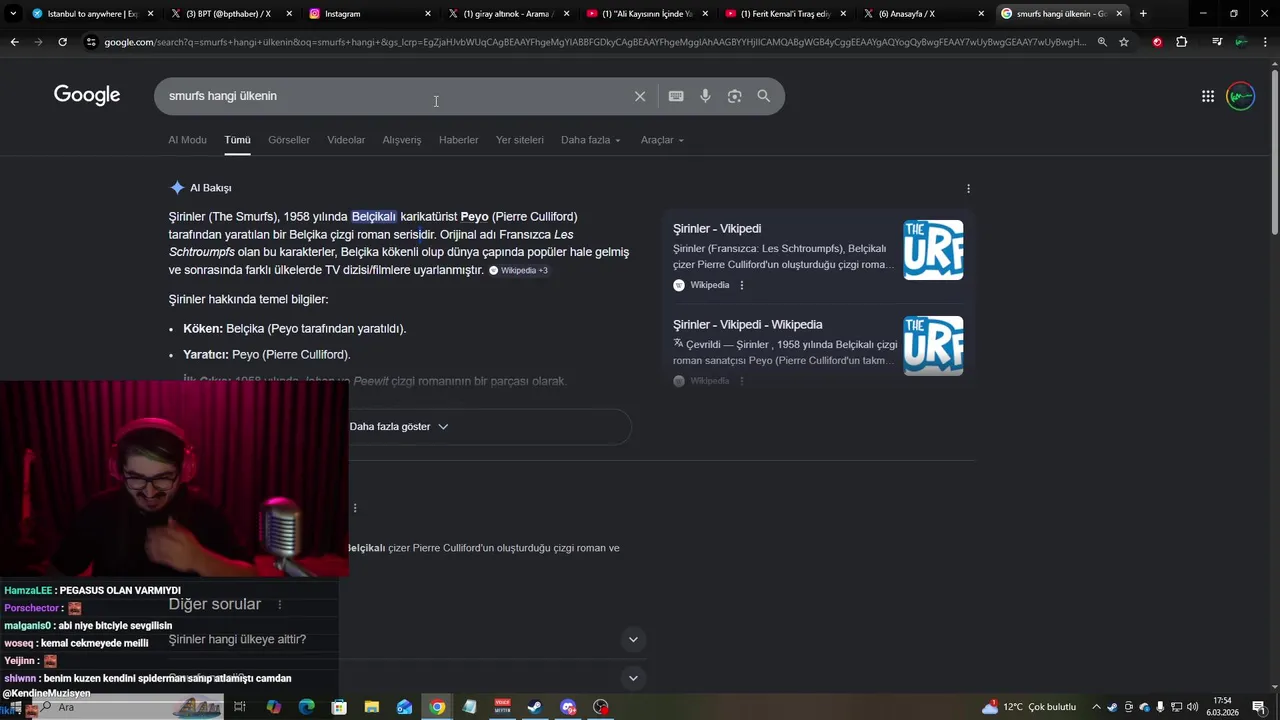This screenshot has height=720, width=1280.
Task: Open File Explorer from the taskbar
Action: point(372,707)
